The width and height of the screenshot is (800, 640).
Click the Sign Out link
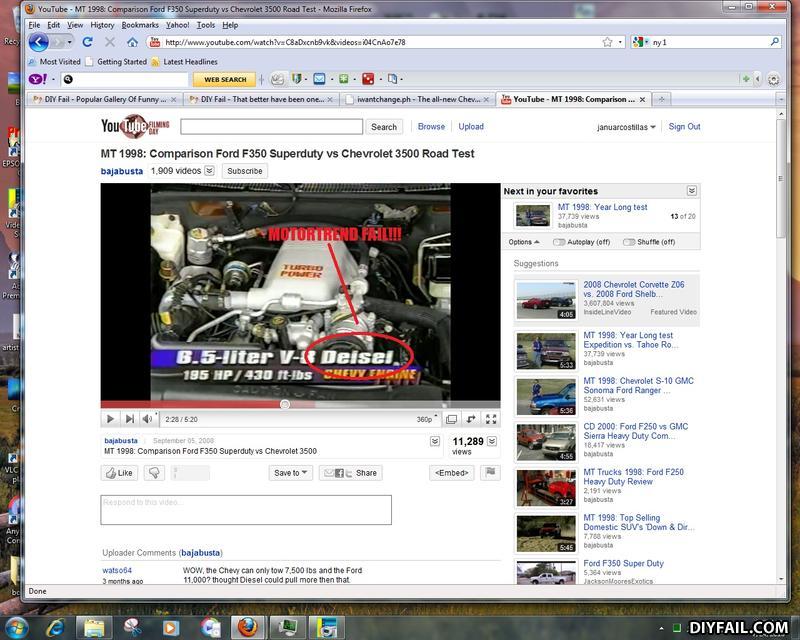684,127
